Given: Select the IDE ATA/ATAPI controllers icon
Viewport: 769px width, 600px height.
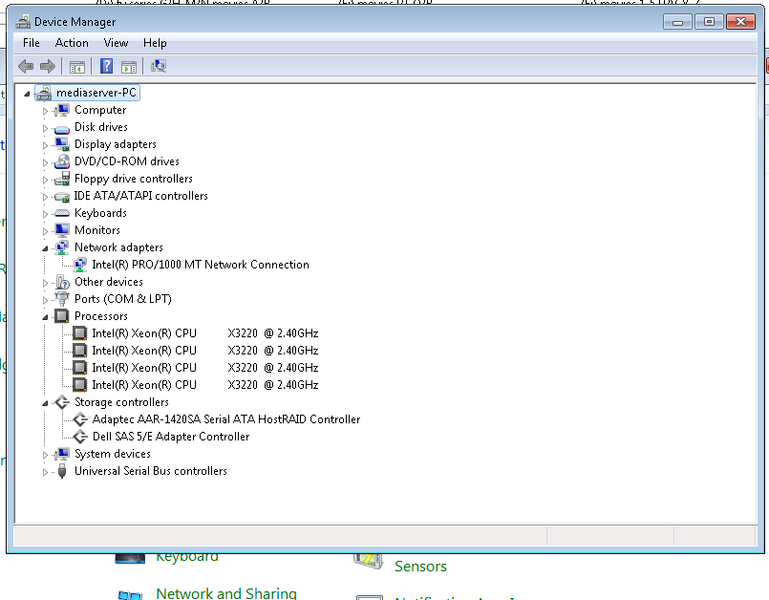Looking at the screenshot, I should pyautogui.click(x=62, y=197).
